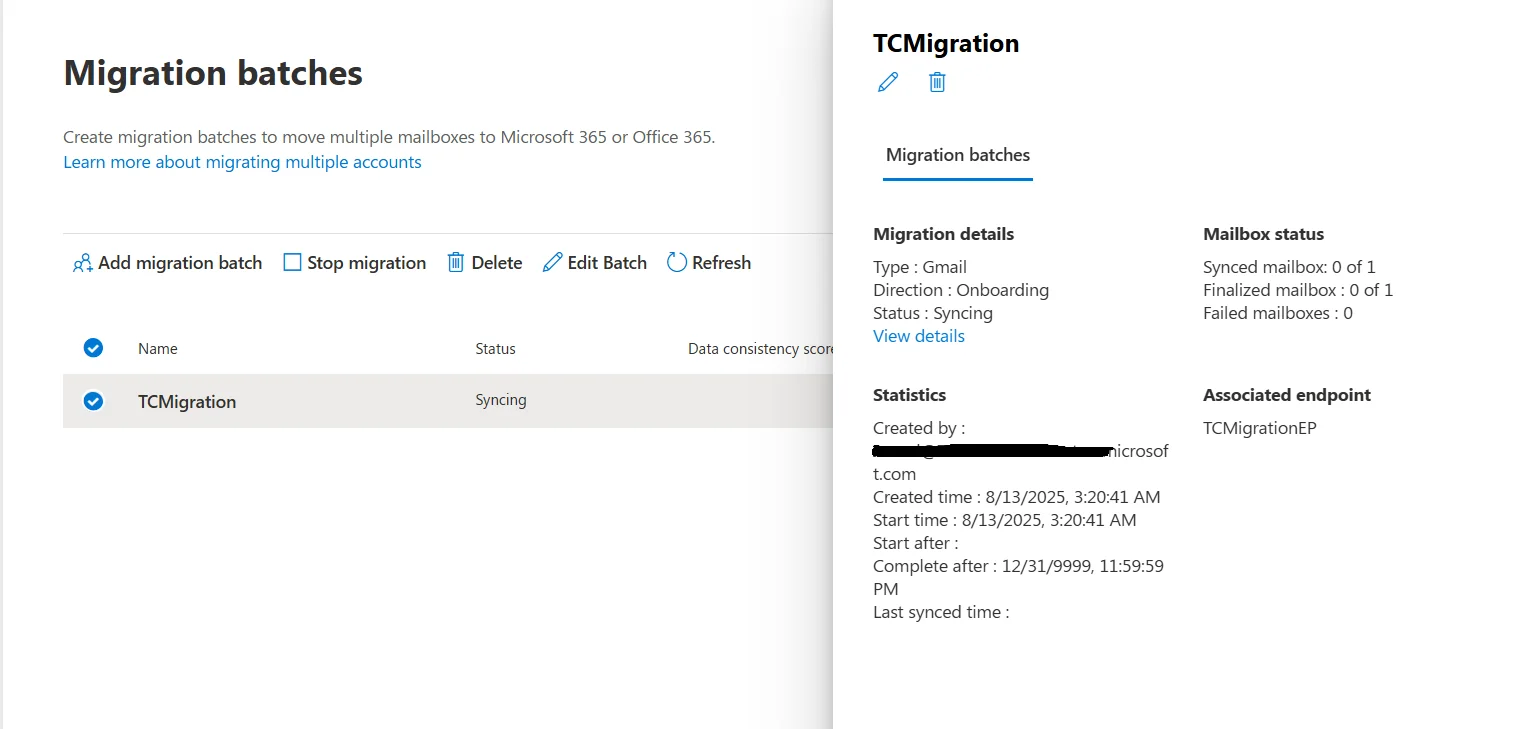This screenshot has width=1518, height=729.
Task: Open Learn more about migrating multiple accounts
Action: tap(242, 162)
